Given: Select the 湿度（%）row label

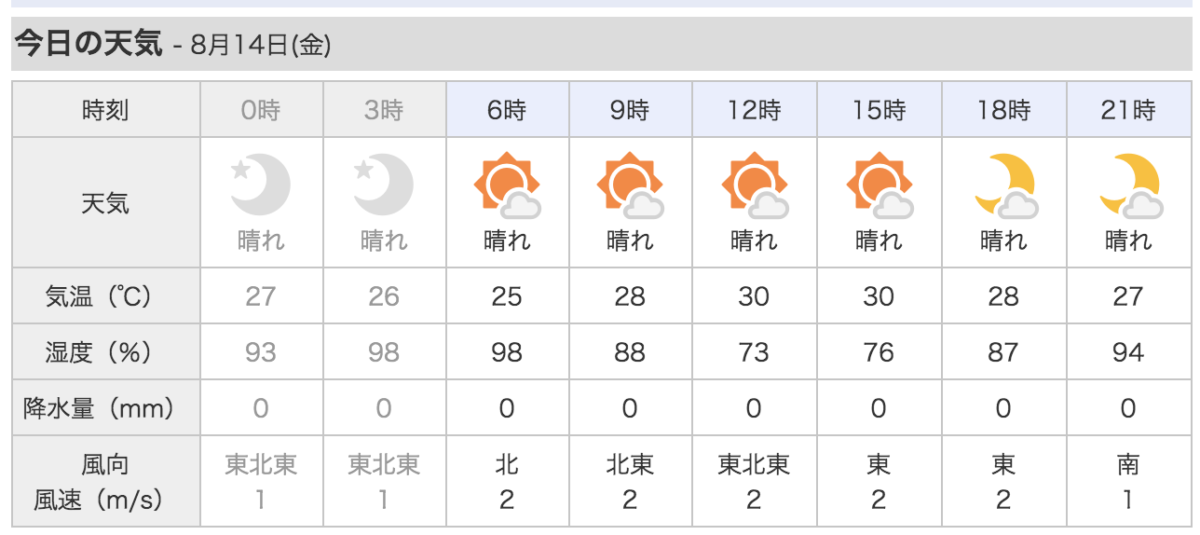Looking at the screenshot, I should (x=105, y=352).
